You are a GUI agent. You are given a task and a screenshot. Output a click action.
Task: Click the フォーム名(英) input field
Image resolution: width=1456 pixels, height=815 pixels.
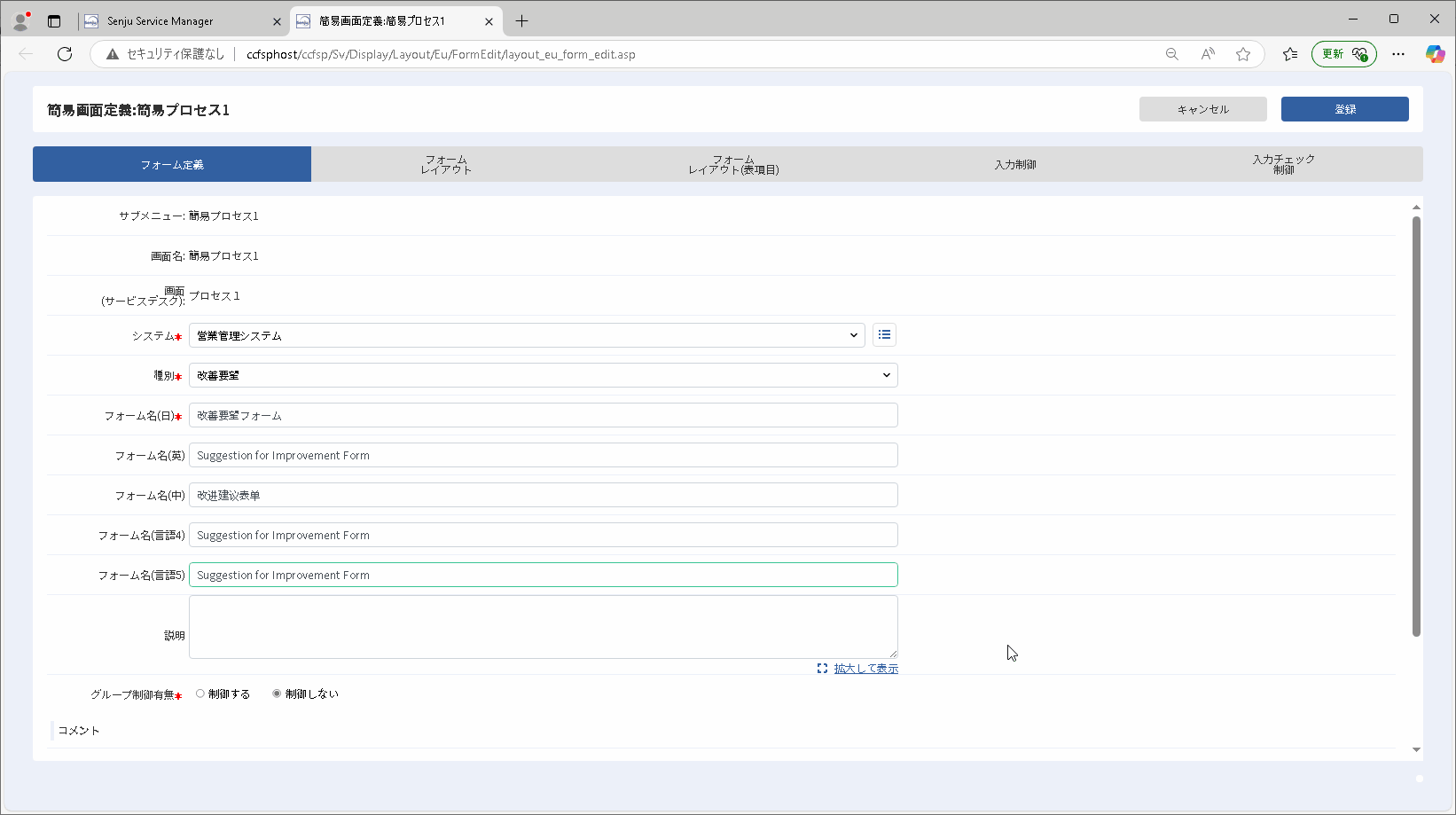click(544, 455)
